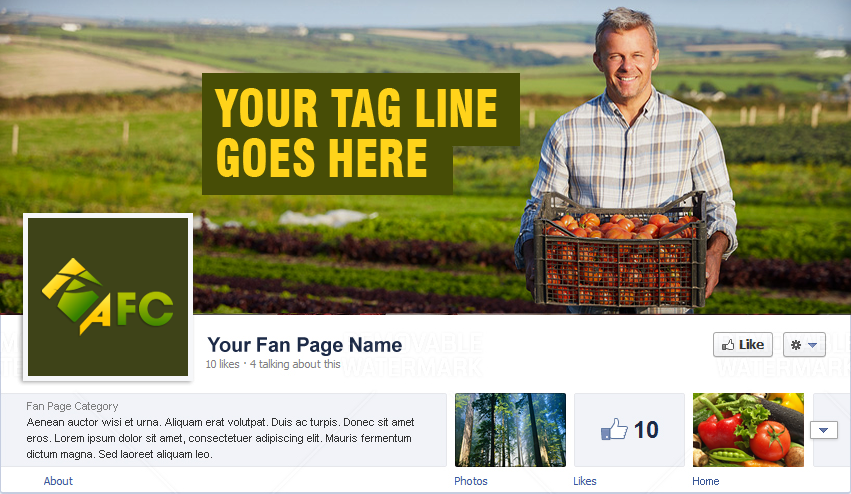Click the 4 talking about this text
Image resolution: width=851 pixels, height=494 pixels.
(295, 364)
